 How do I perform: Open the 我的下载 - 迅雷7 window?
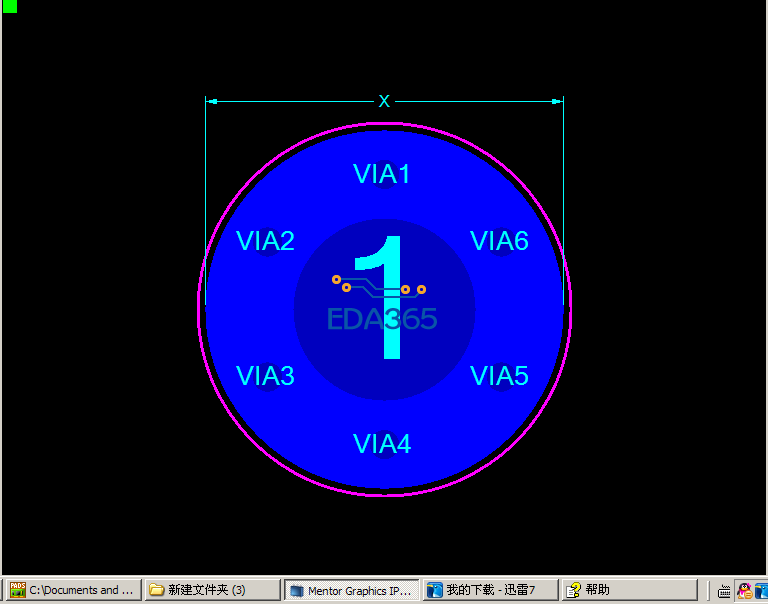(490, 590)
